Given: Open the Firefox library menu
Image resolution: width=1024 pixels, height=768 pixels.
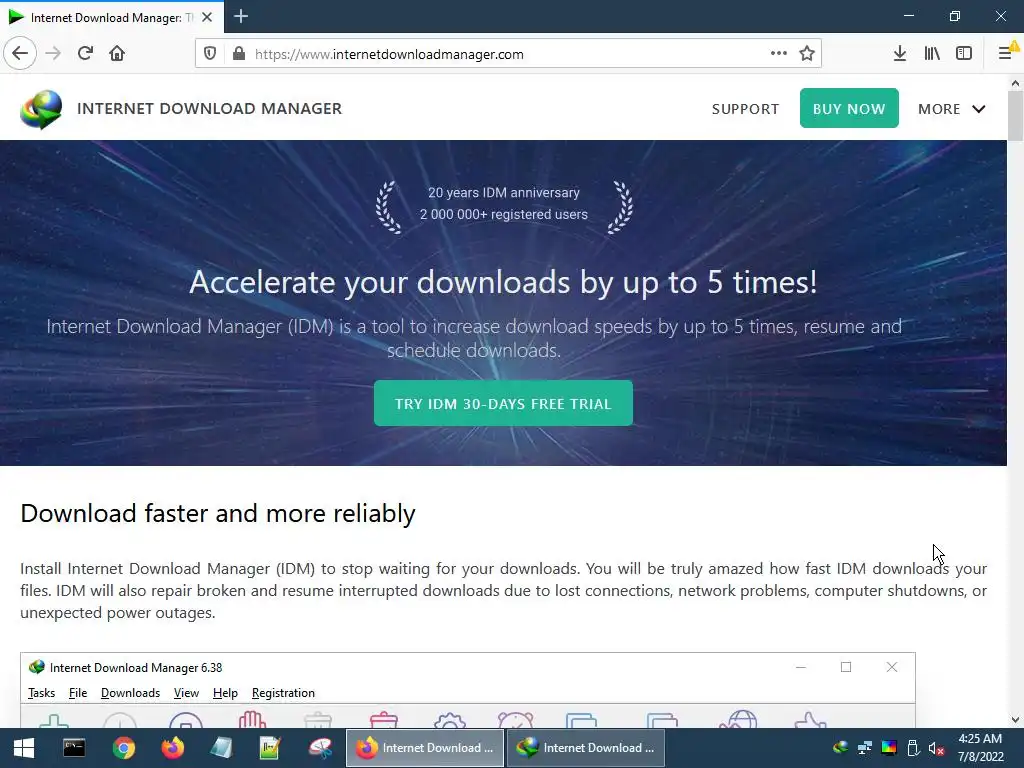Looking at the screenshot, I should pos(932,54).
